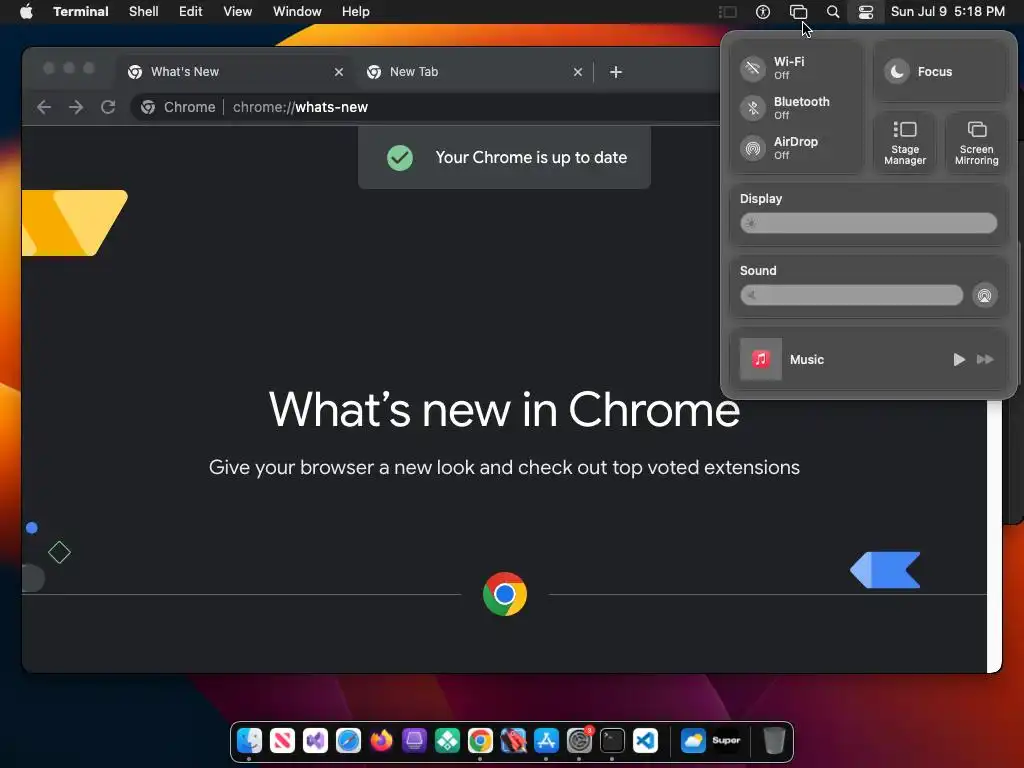Open the Shell menu
The height and width of the screenshot is (768, 1024).
click(x=144, y=12)
